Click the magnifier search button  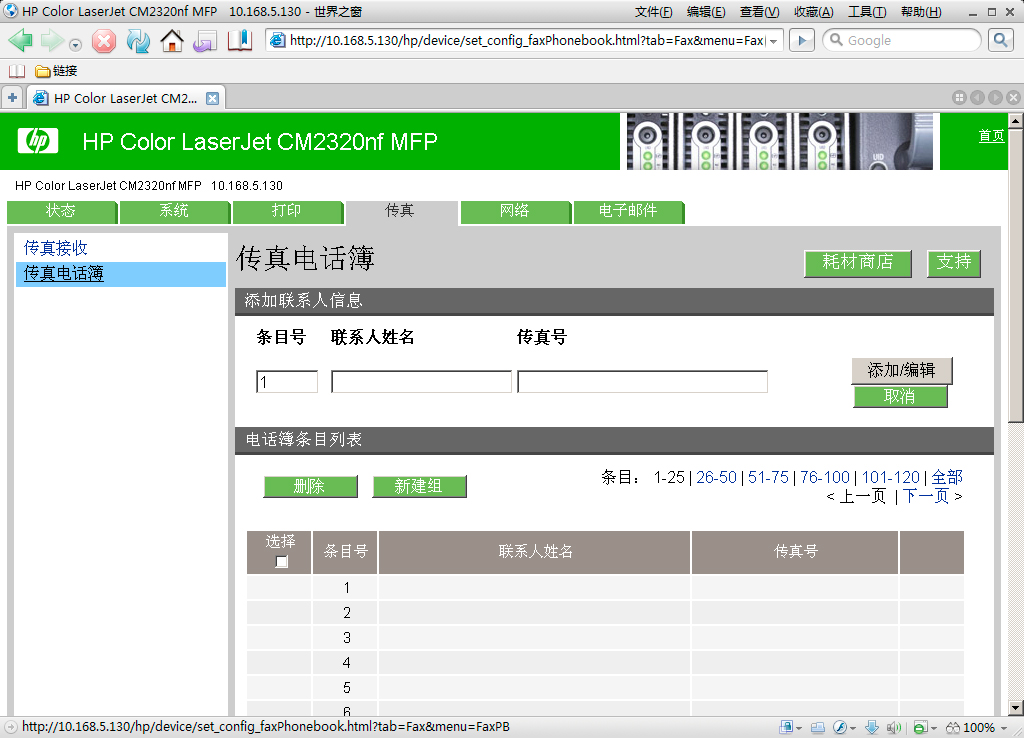click(1000, 40)
